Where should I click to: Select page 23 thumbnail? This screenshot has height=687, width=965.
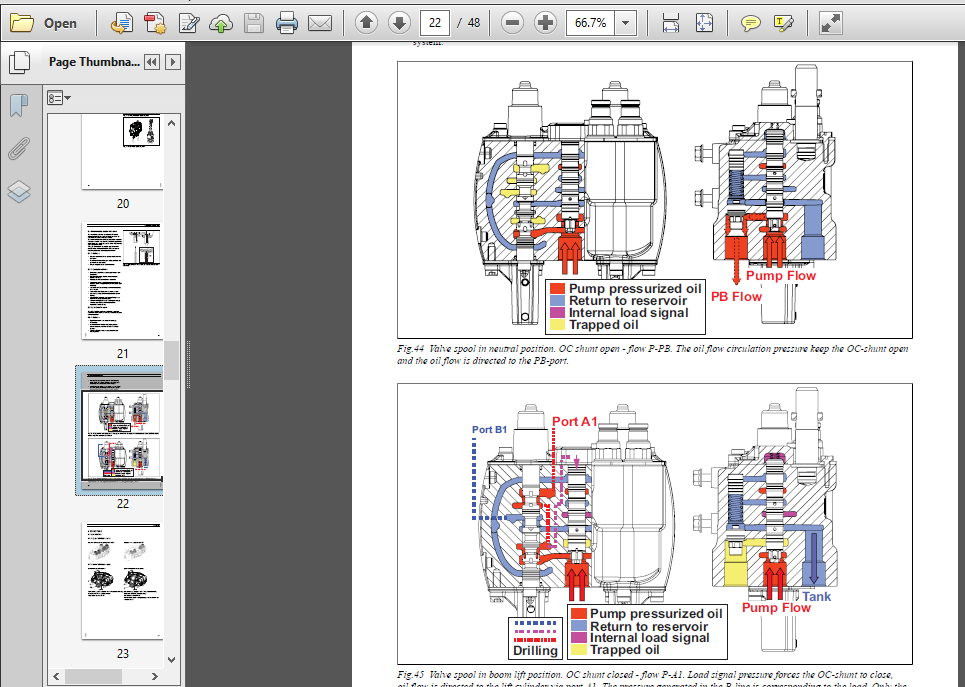(122, 581)
